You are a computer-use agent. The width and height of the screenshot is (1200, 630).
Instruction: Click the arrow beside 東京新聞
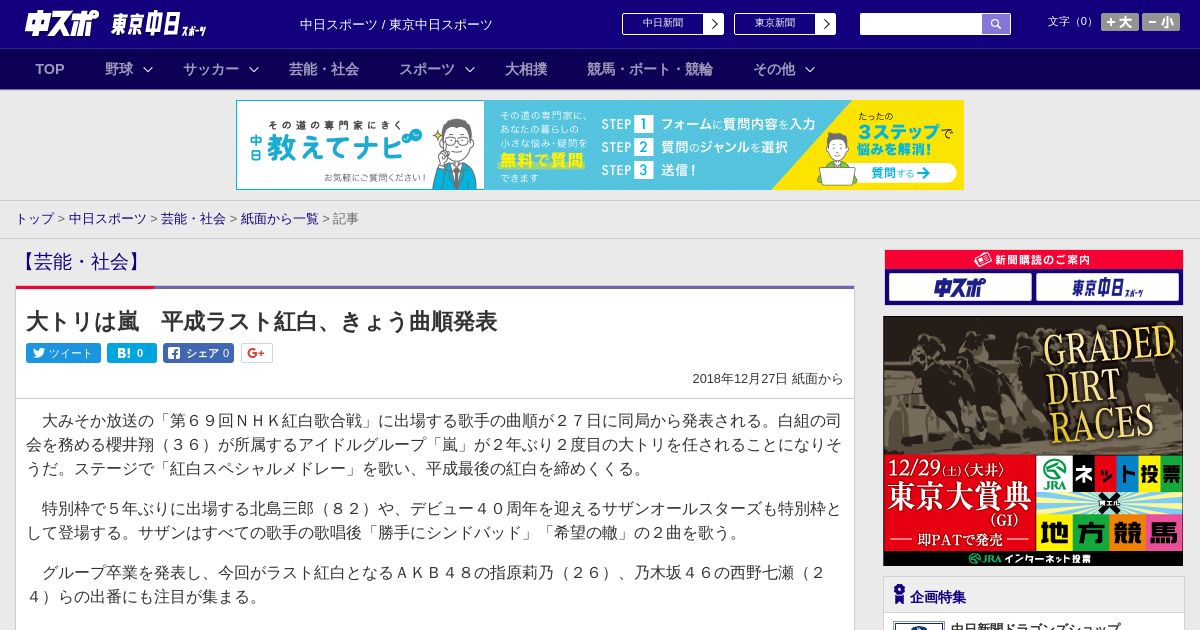click(x=826, y=24)
